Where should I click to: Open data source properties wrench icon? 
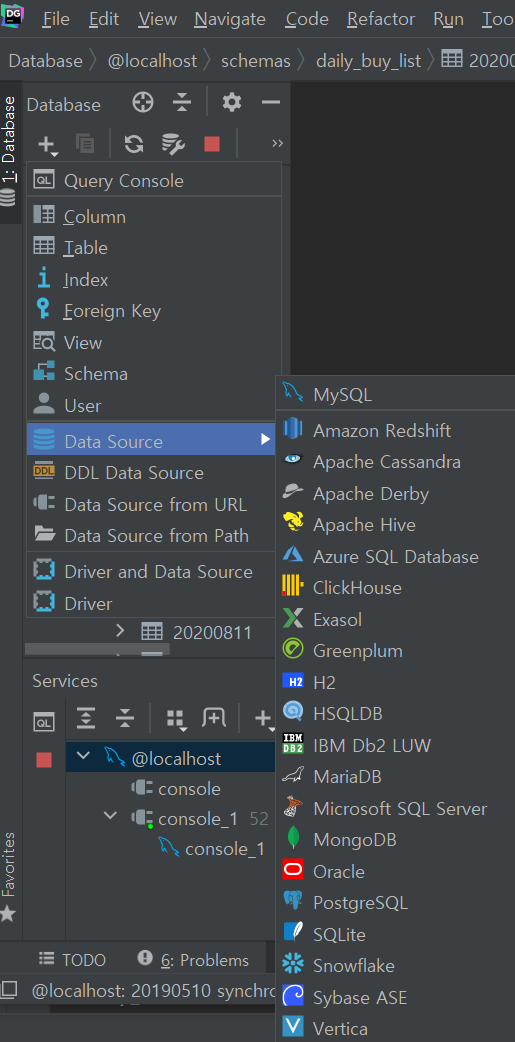(x=173, y=144)
